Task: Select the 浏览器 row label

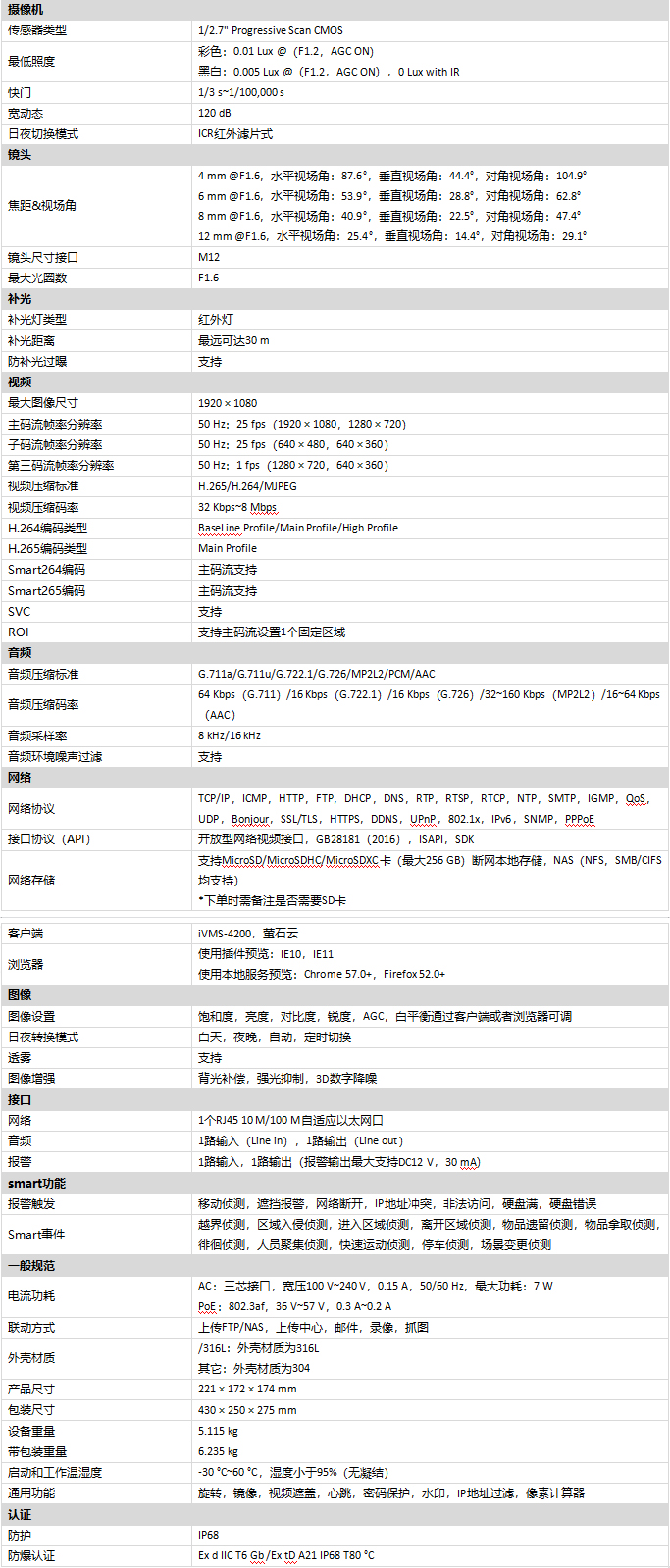Action: (26, 964)
